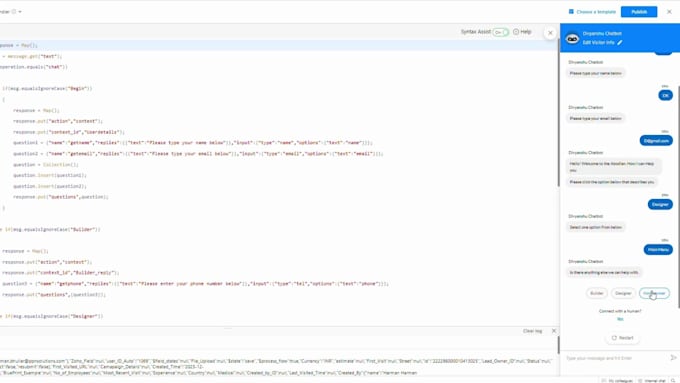
Task: Click the Main Menu visitor reply bubble
Action: 658,250
